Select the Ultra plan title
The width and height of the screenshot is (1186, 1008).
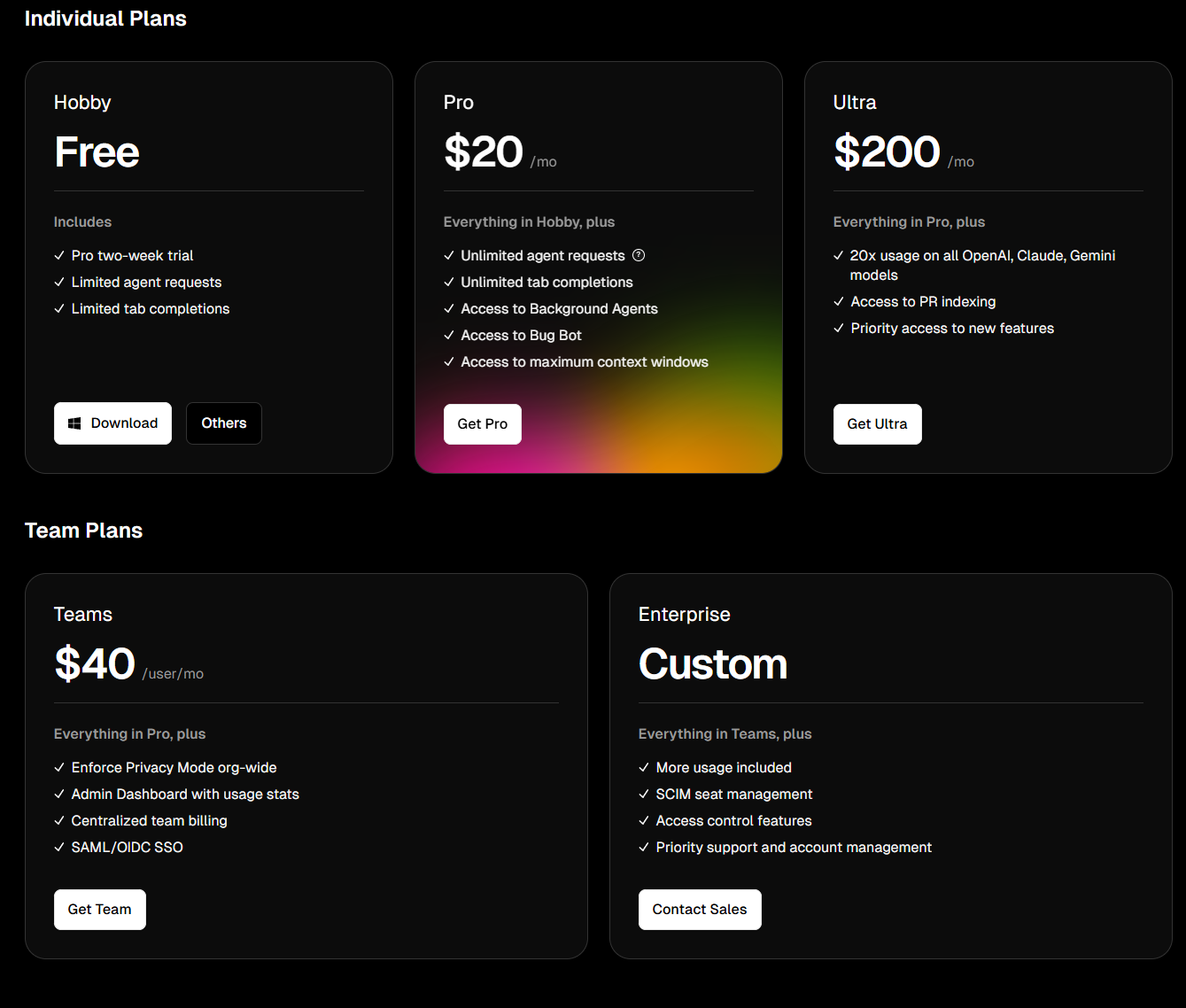pyautogui.click(x=855, y=103)
